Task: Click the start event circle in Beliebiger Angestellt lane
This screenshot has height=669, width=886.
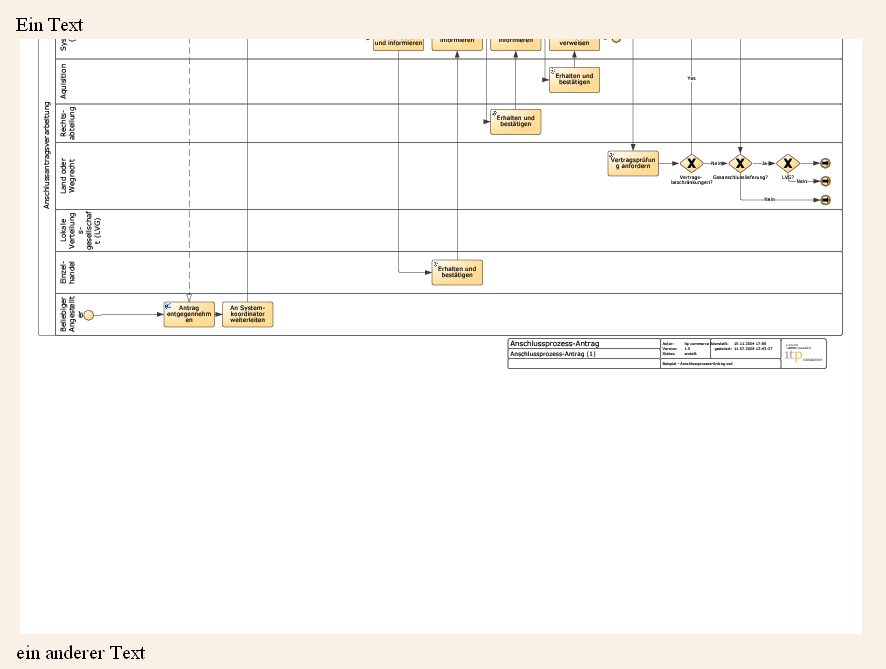Action: click(88, 315)
